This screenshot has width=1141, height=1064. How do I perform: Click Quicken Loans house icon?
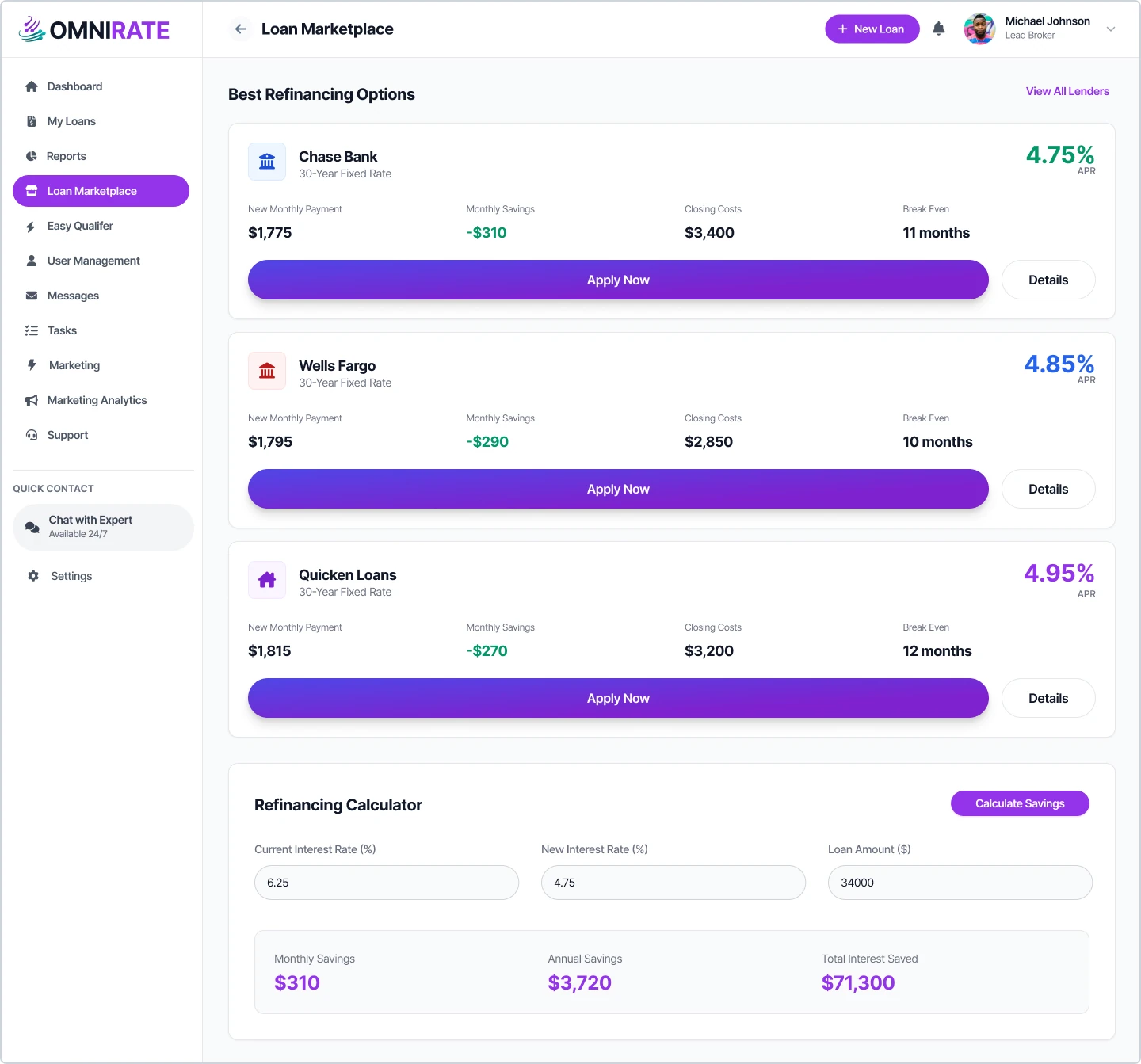267,580
